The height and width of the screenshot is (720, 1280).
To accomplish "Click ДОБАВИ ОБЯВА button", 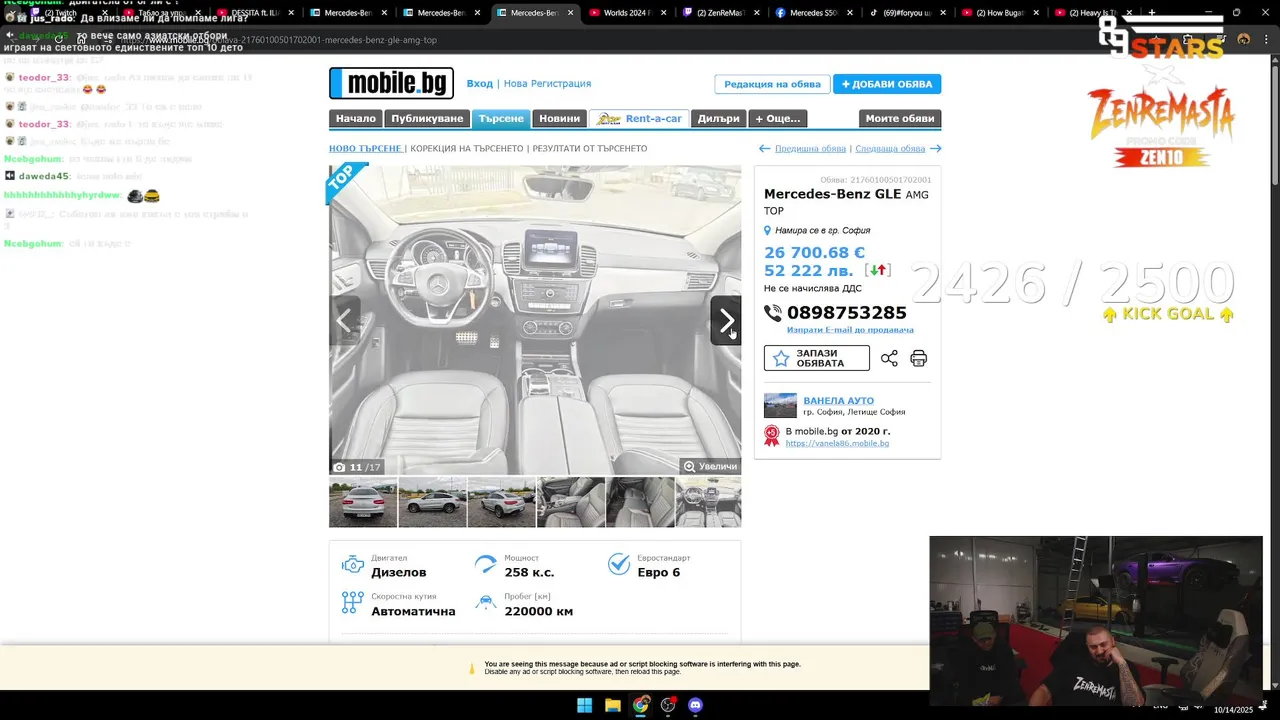I will 887,84.
